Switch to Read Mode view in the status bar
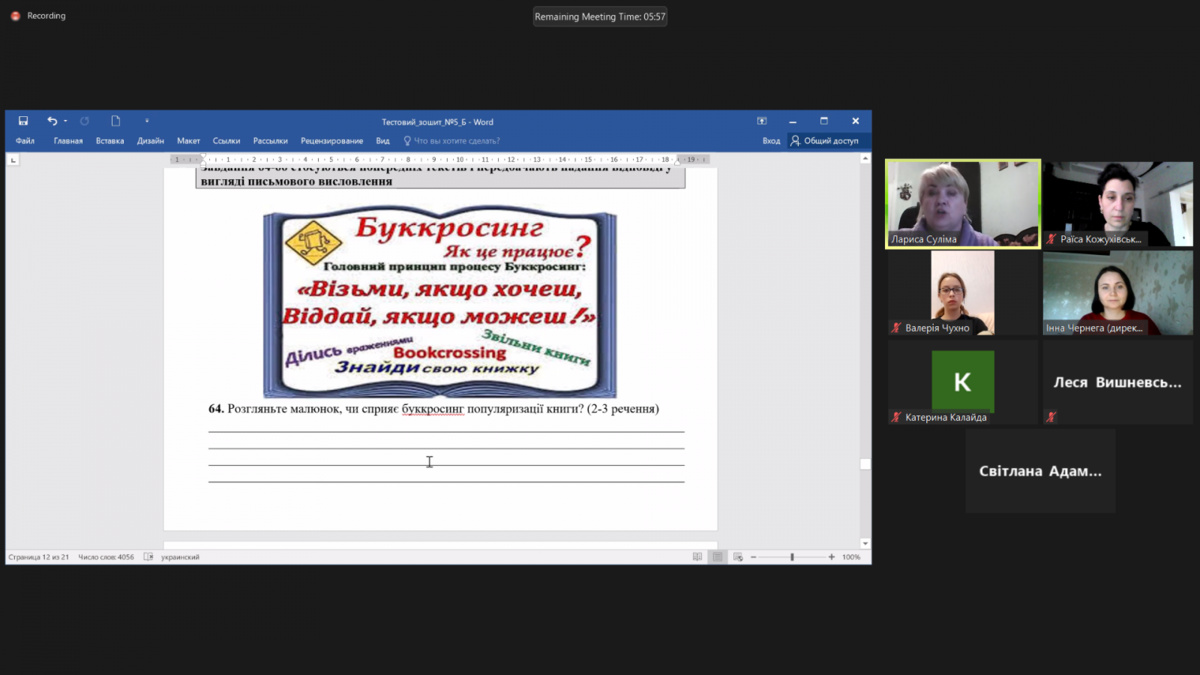The height and width of the screenshot is (675, 1200). click(x=697, y=557)
